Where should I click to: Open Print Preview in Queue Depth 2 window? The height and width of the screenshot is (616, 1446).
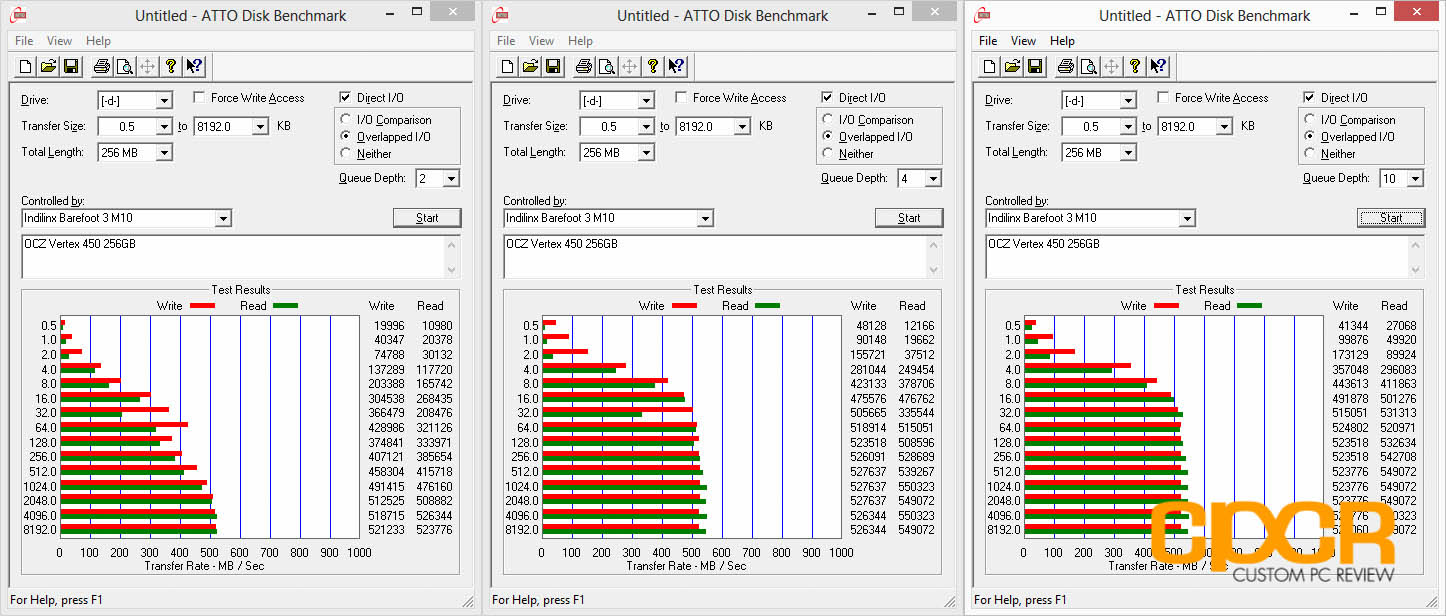(124, 66)
